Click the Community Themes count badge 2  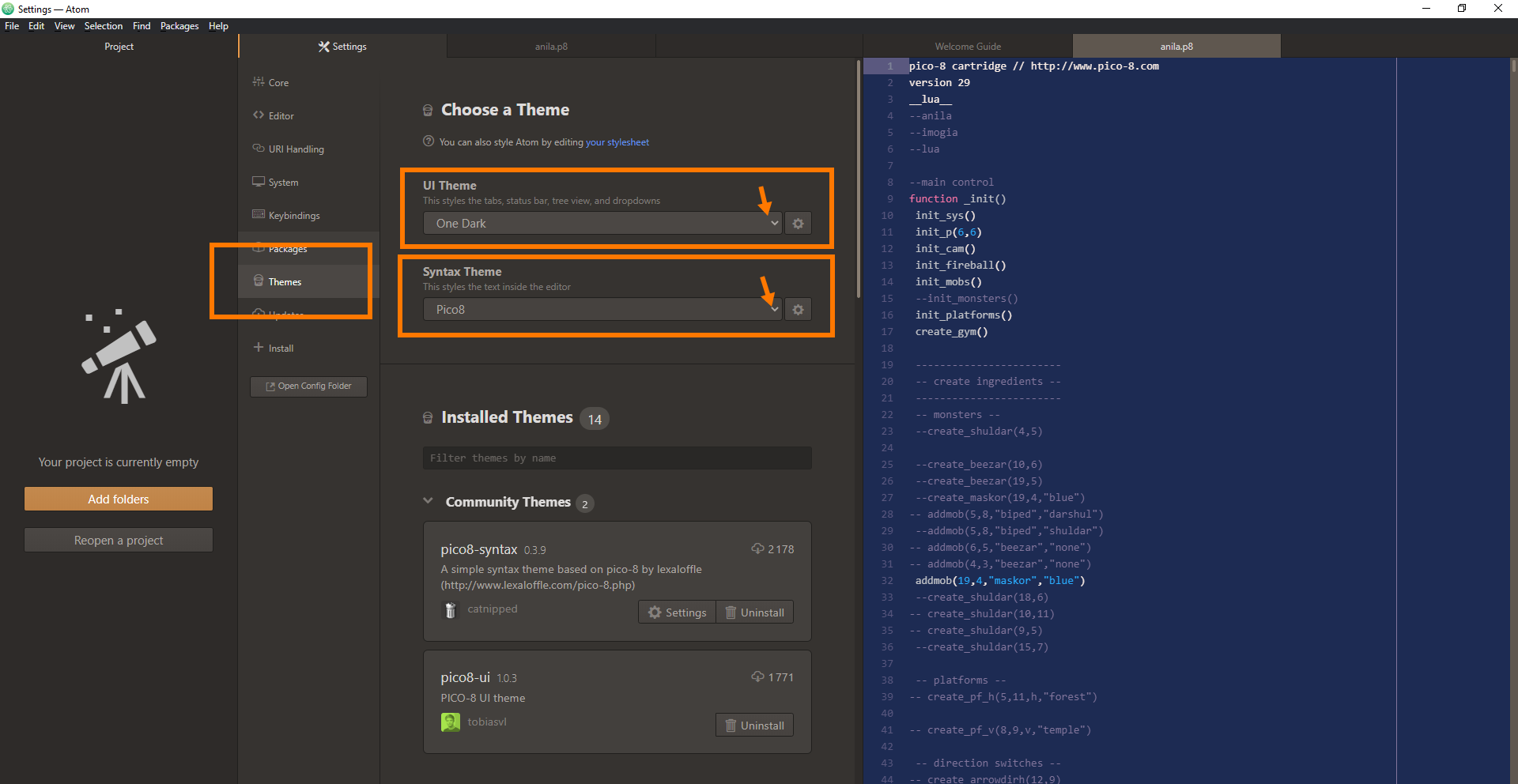point(585,503)
